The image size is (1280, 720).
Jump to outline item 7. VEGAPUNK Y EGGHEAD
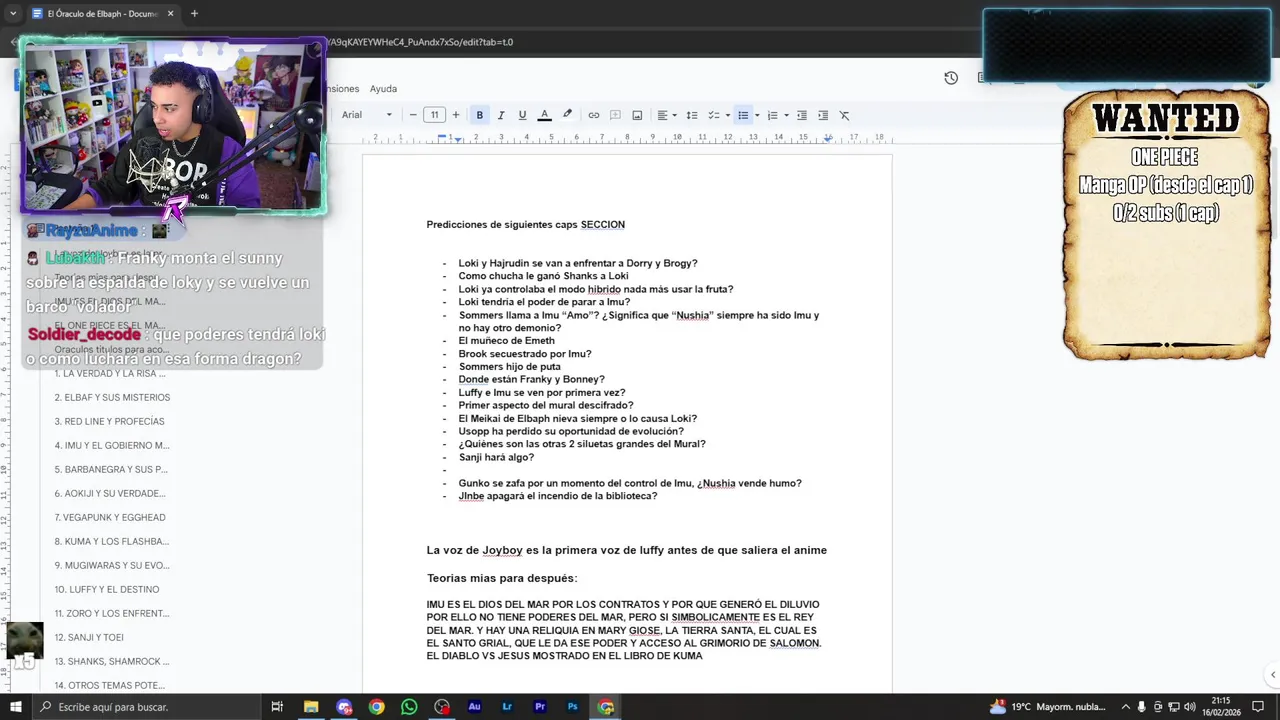pyautogui.click(x=110, y=517)
